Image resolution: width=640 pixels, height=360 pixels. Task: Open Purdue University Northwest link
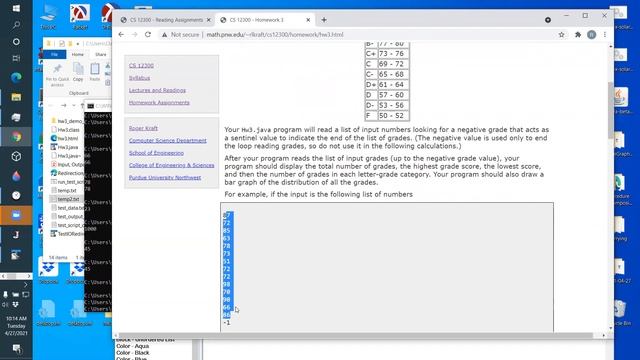pos(165,178)
